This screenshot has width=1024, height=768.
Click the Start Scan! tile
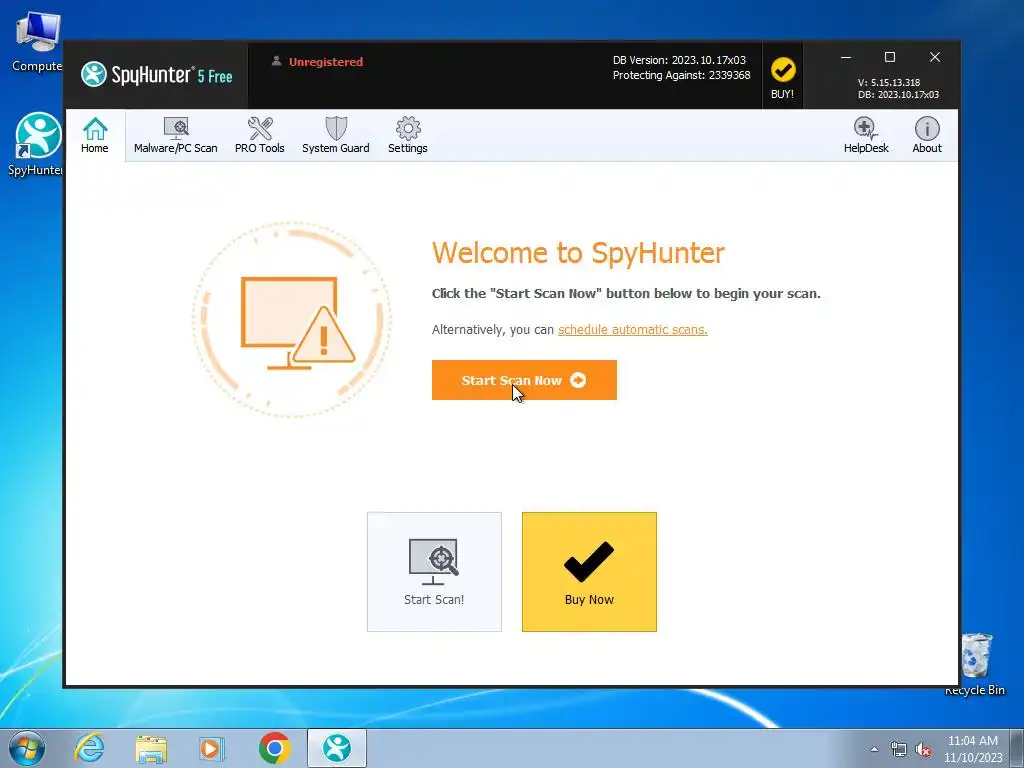pyautogui.click(x=434, y=571)
